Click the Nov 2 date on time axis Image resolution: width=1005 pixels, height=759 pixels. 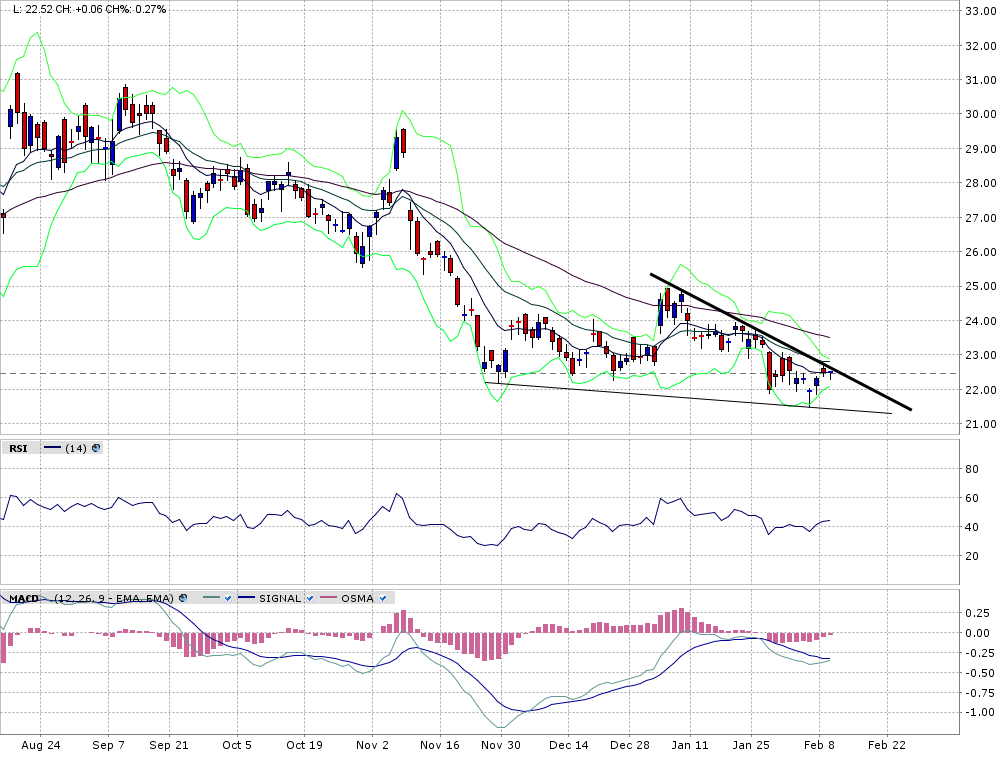click(x=372, y=745)
